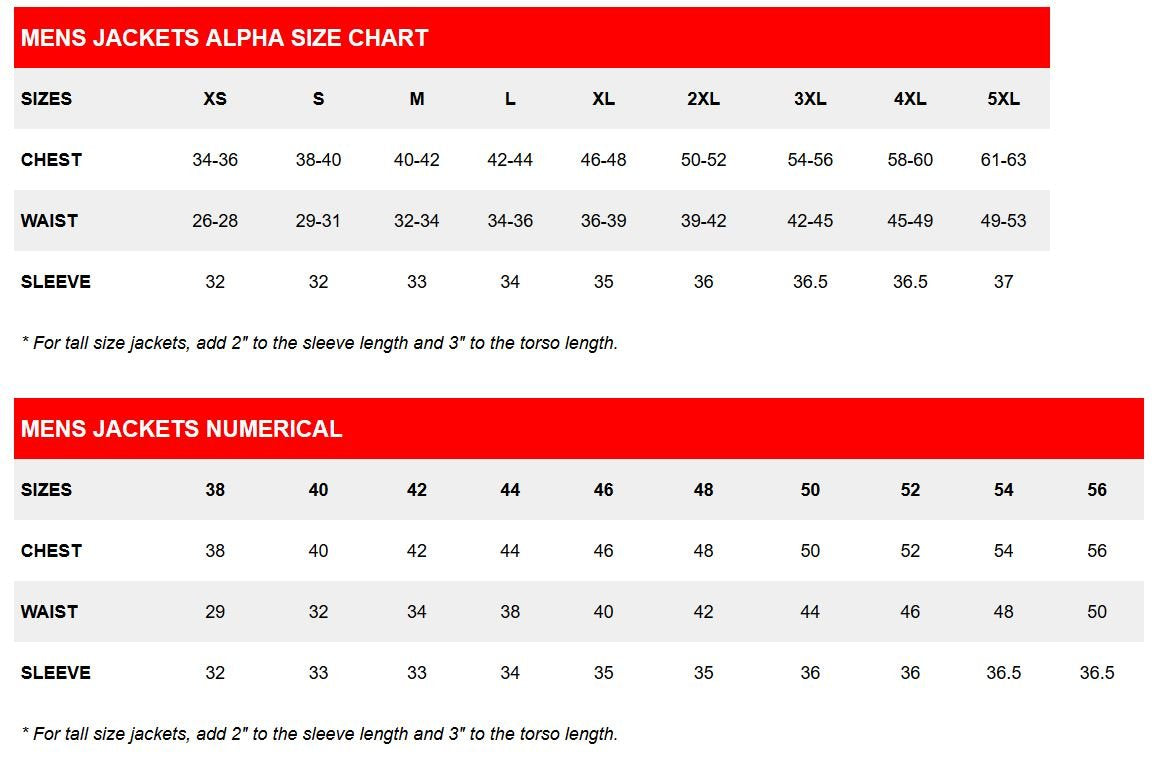The width and height of the screenshot is (1162, 760).
Task: Click chest value 52 in numerical chart
Action: coord(910,551)
